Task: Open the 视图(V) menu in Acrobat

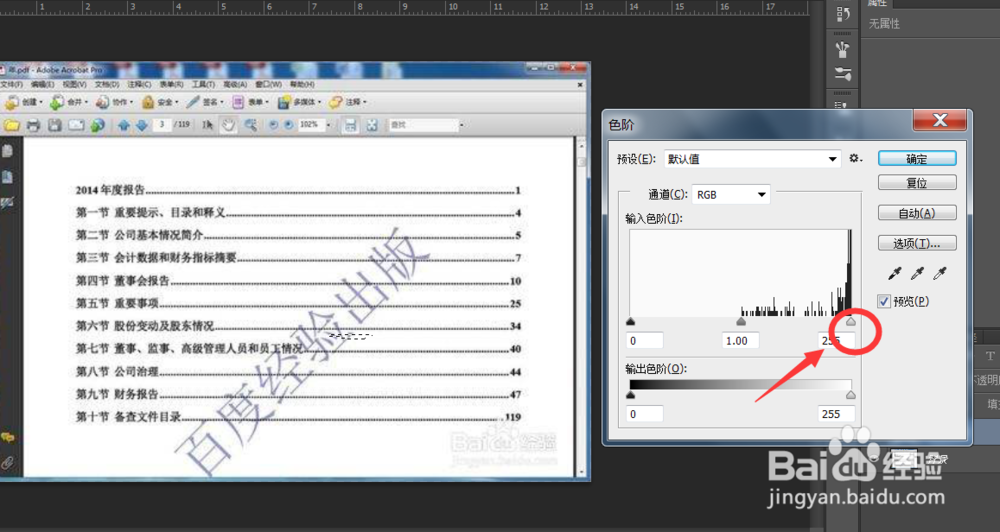Action: pos(74,84)
